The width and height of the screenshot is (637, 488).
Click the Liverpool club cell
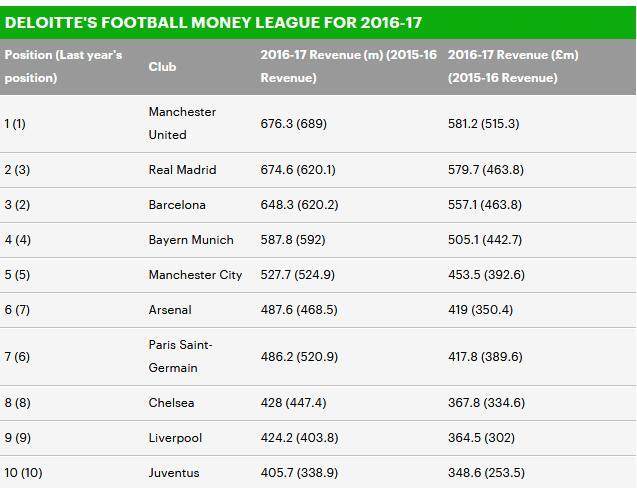click(175, 438)
